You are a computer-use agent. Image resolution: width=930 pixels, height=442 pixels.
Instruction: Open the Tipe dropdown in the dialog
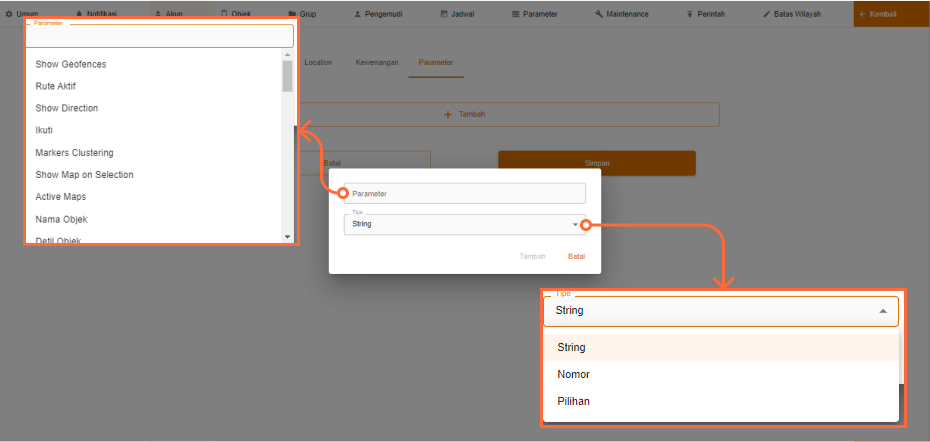pos(465,225)
